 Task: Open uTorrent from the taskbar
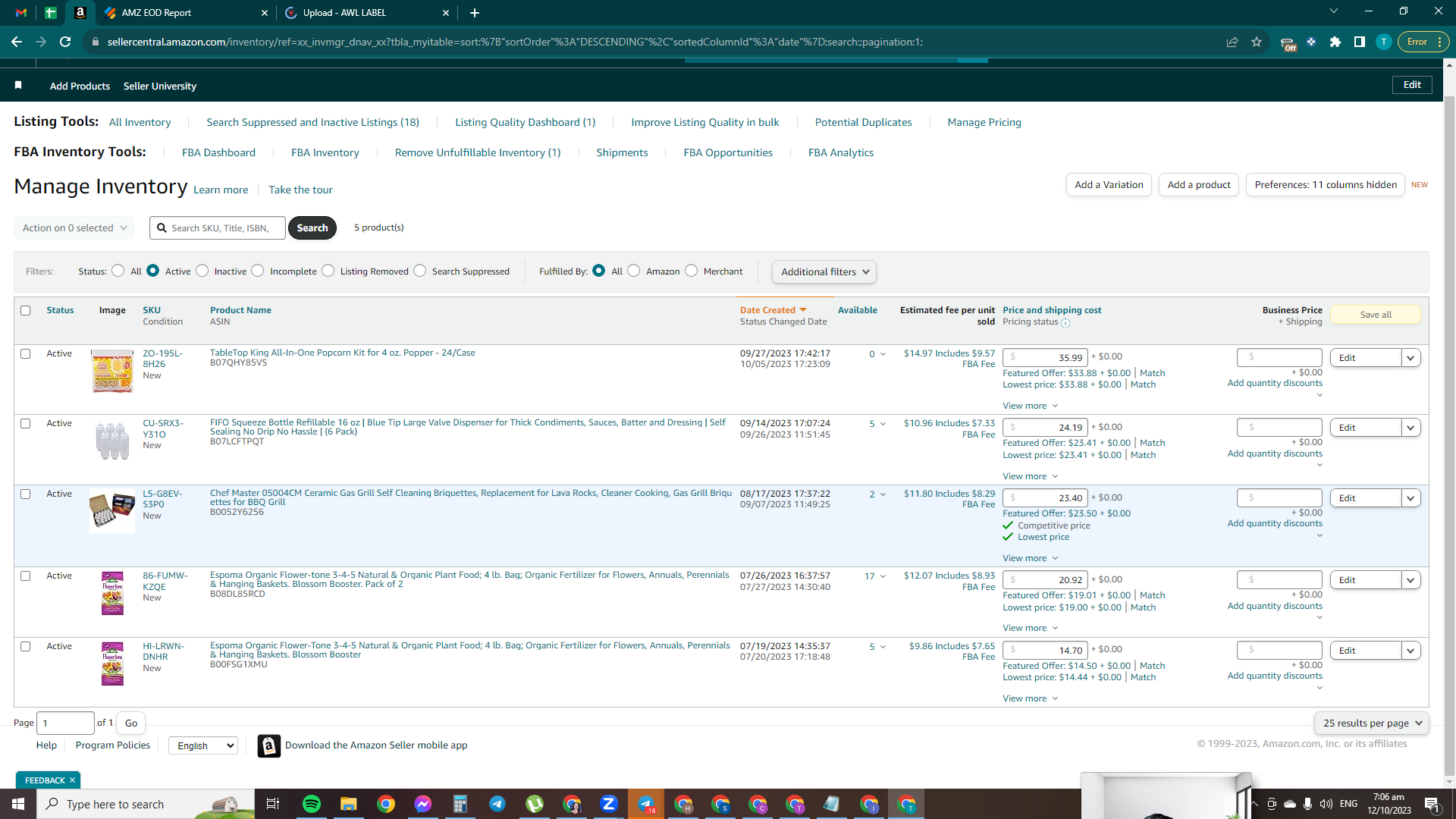click(535, 804)
